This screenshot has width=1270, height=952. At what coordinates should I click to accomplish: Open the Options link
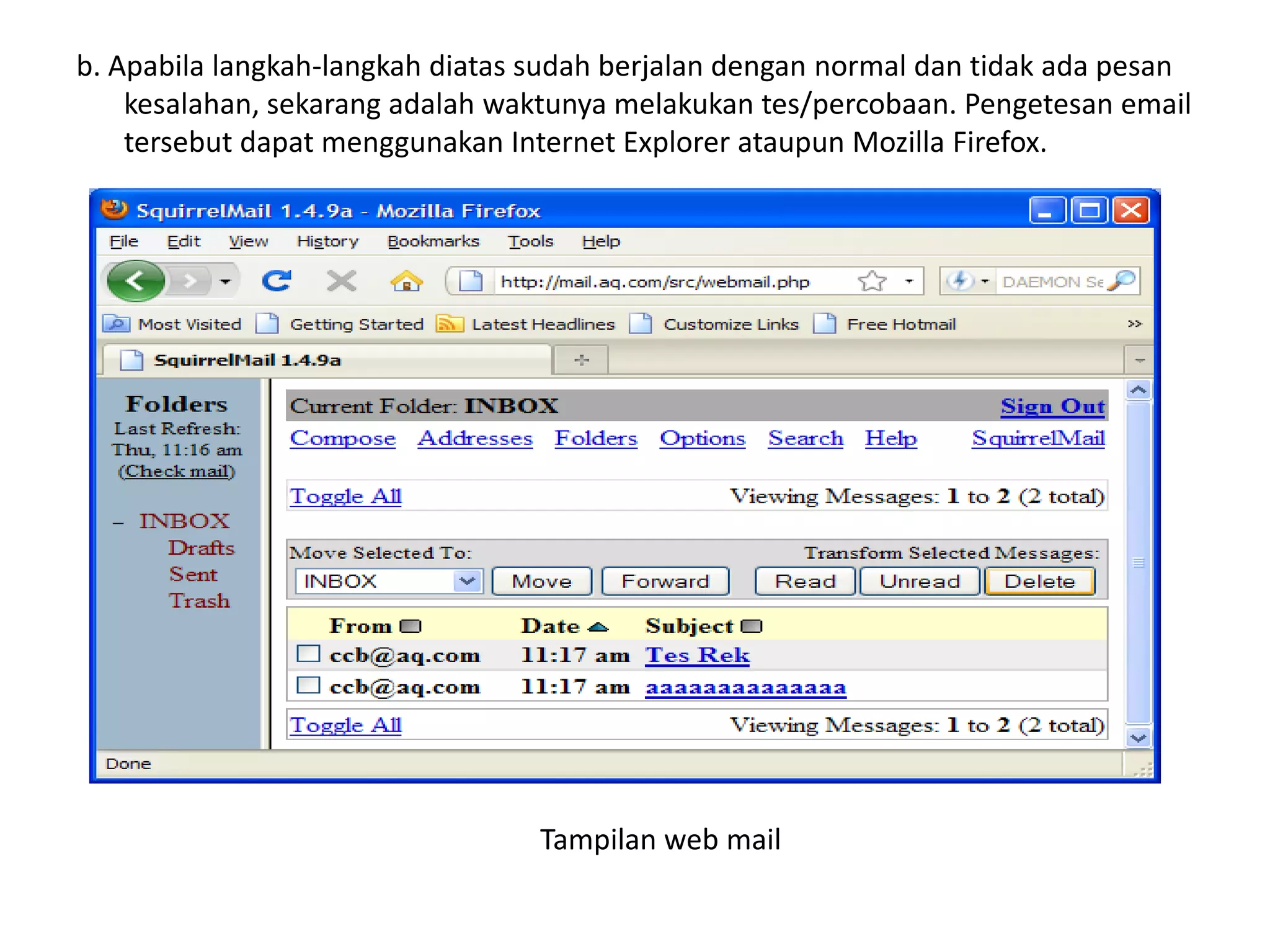(703, 438)
